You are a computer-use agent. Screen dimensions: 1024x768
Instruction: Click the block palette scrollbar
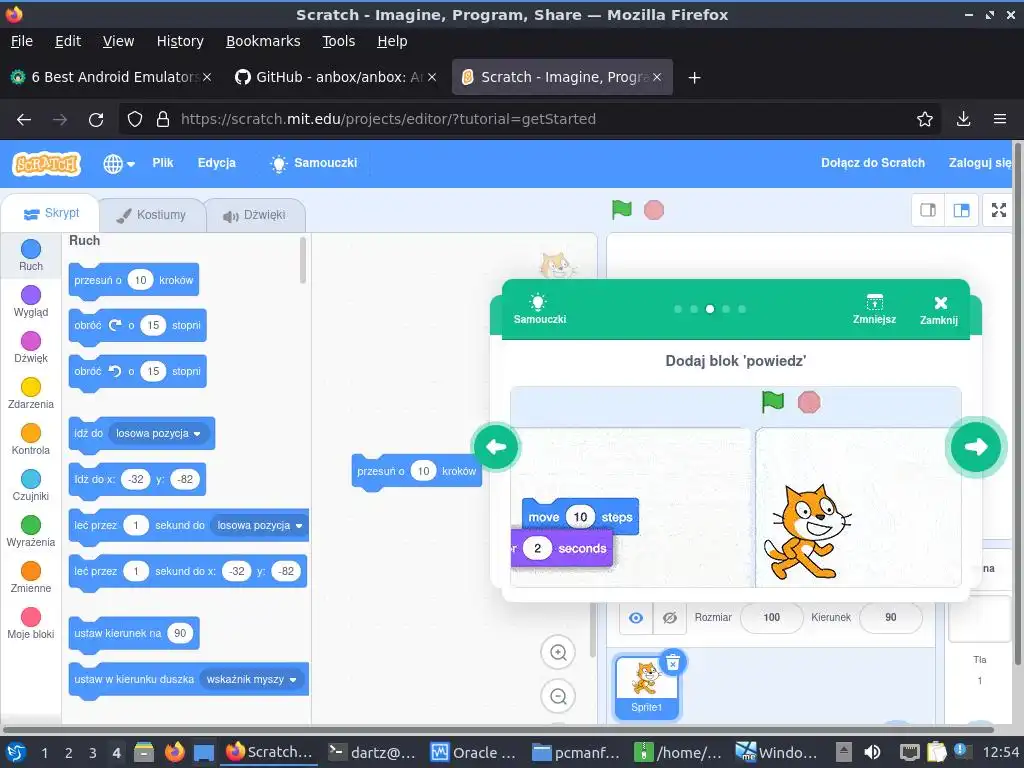[302, 260]
